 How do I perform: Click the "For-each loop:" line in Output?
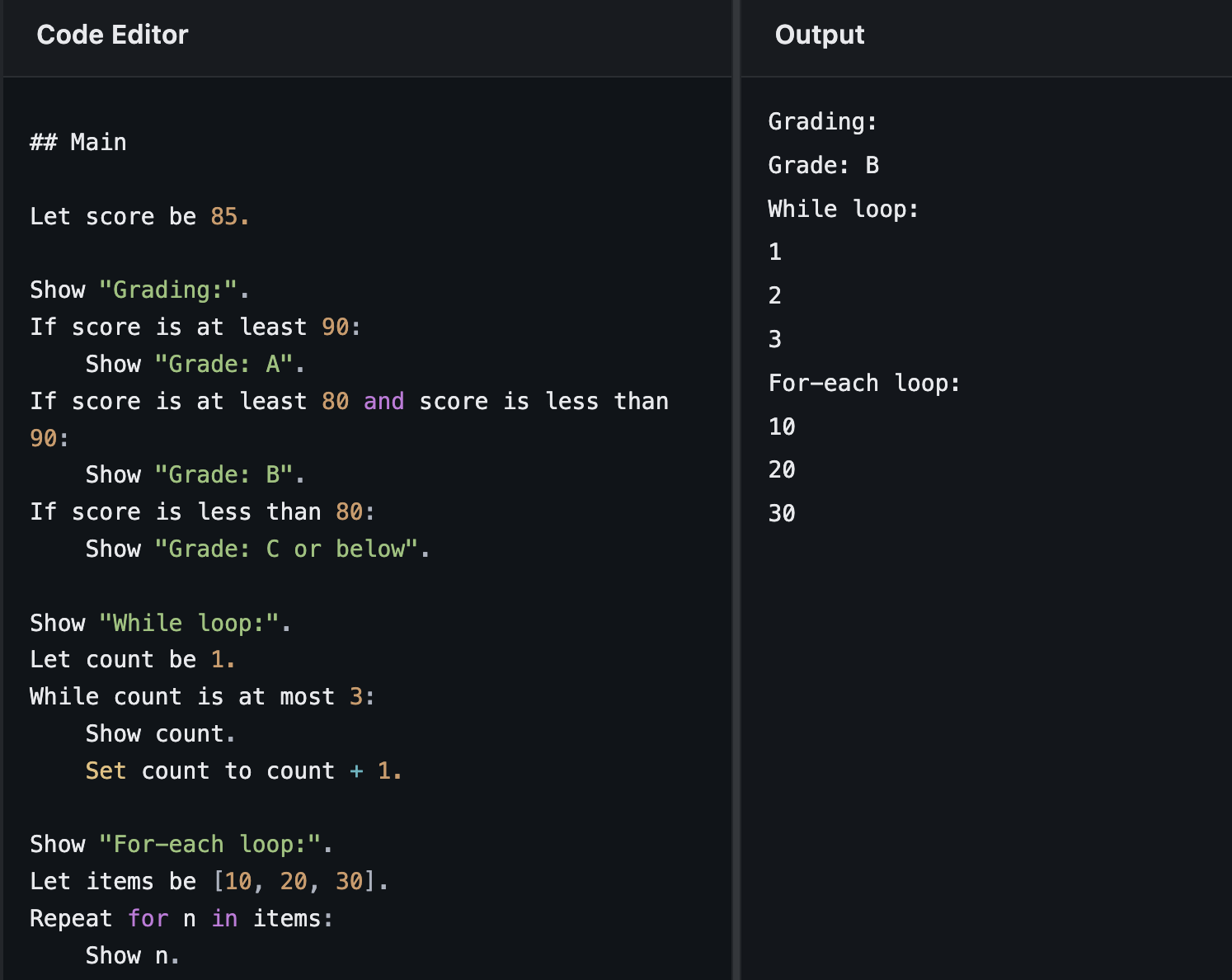point(863,383)
